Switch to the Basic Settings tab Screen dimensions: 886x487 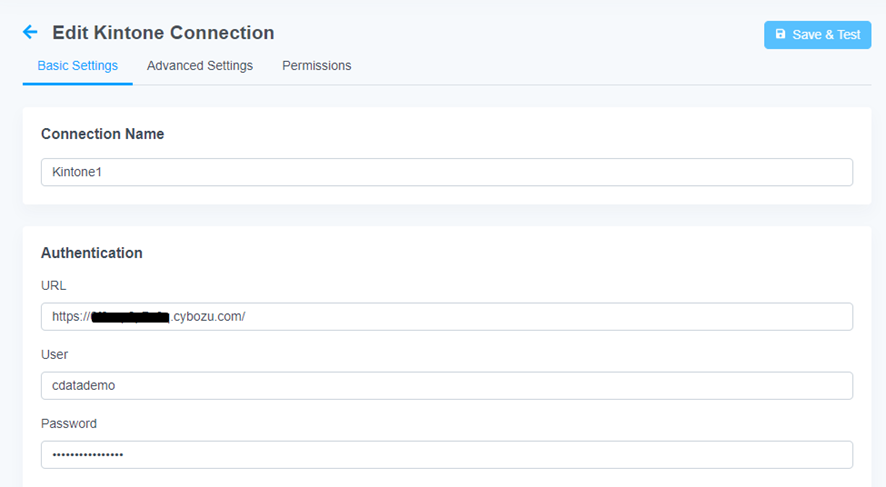[77, 66]
